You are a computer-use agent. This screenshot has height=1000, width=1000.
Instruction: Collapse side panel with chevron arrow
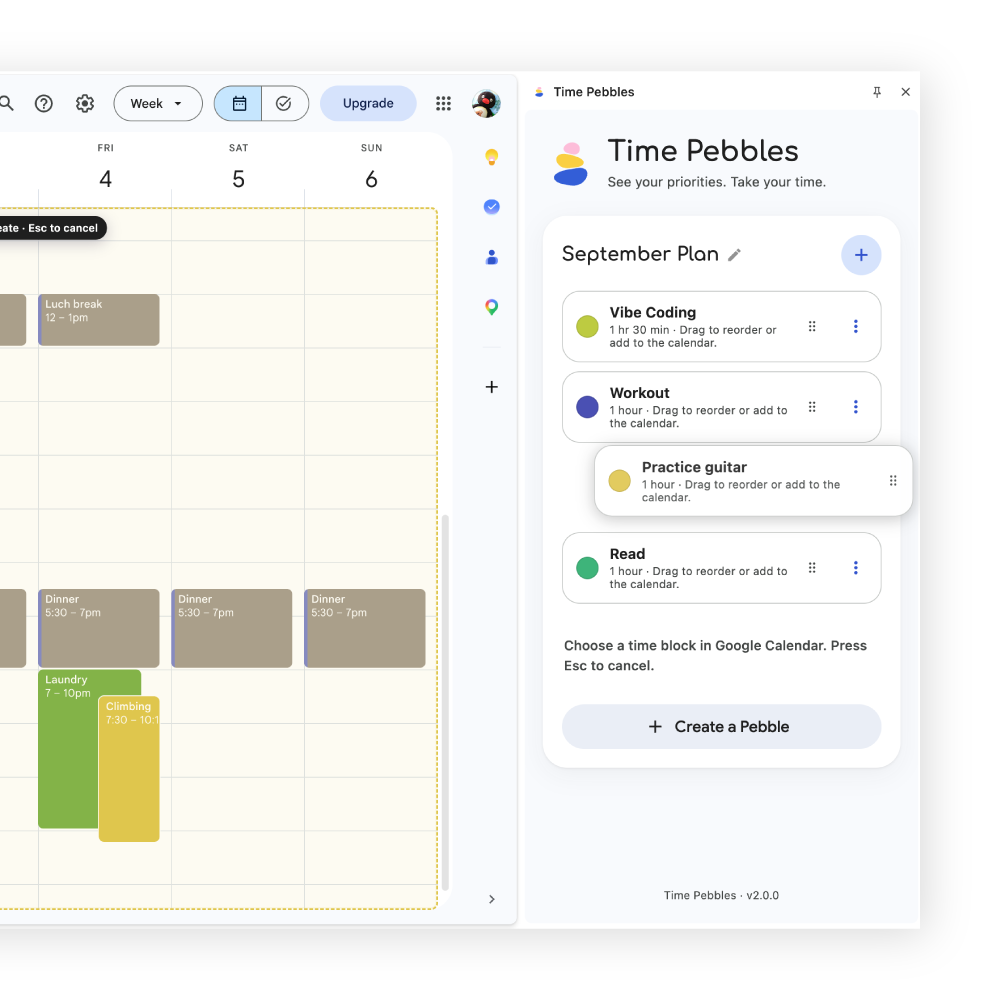tap(491, 899)
